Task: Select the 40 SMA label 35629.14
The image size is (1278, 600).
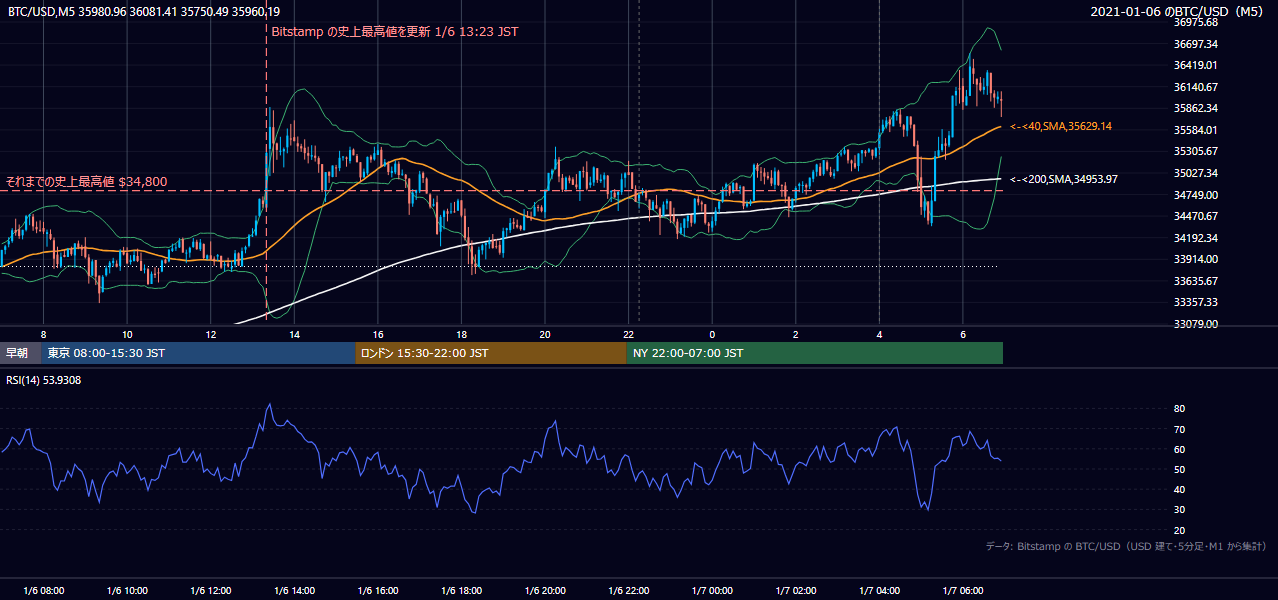Action: point(1061,126)
